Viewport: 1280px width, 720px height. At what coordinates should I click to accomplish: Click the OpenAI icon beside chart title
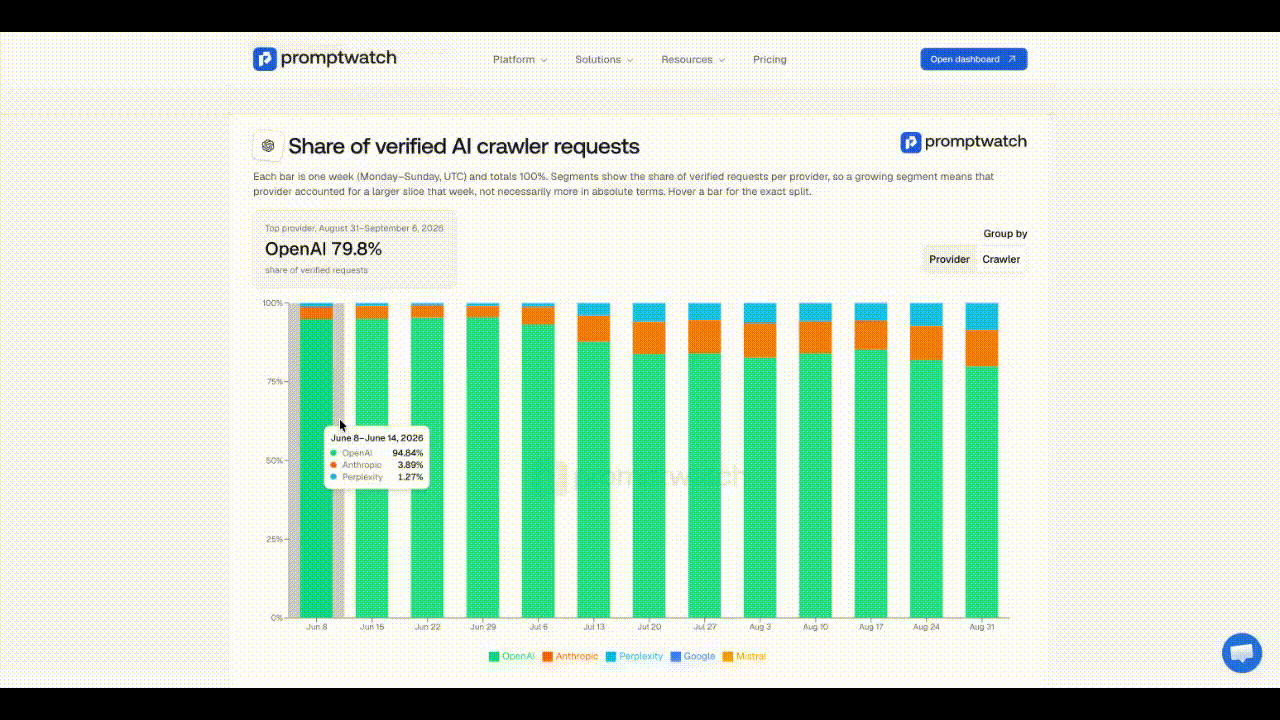click(x=268, y=146)
